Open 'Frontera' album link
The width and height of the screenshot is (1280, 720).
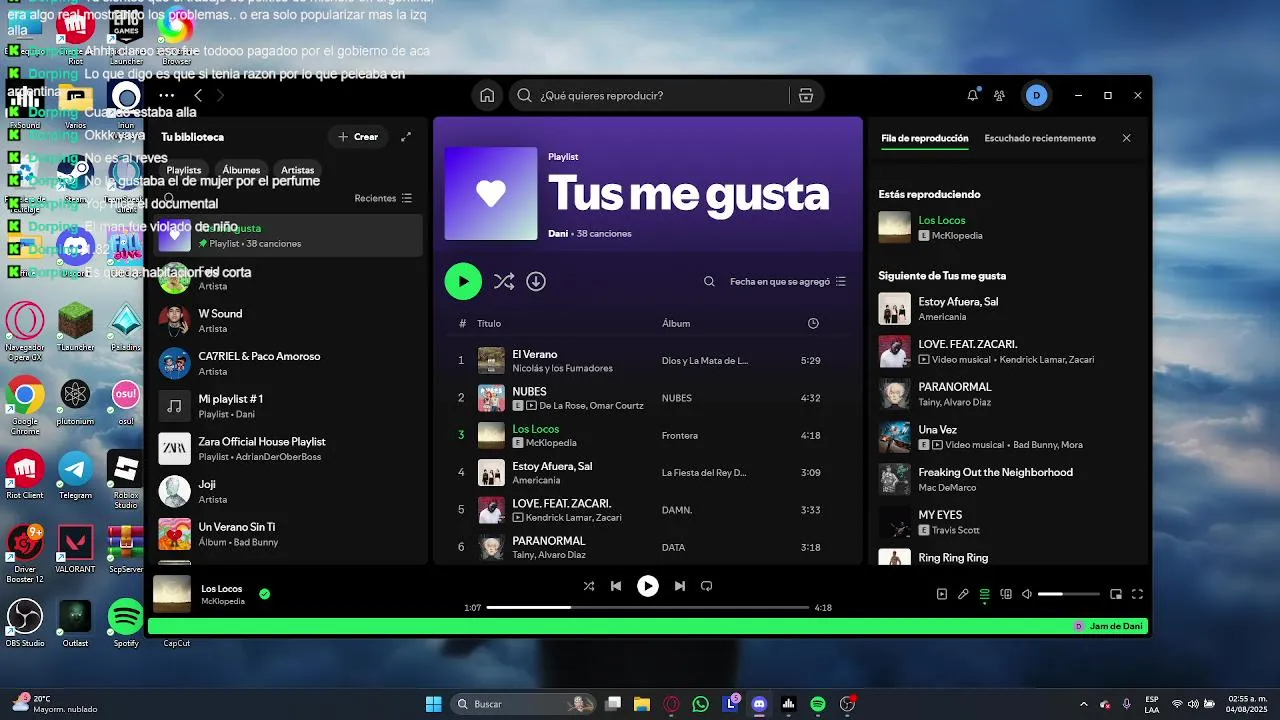(680, 436)
